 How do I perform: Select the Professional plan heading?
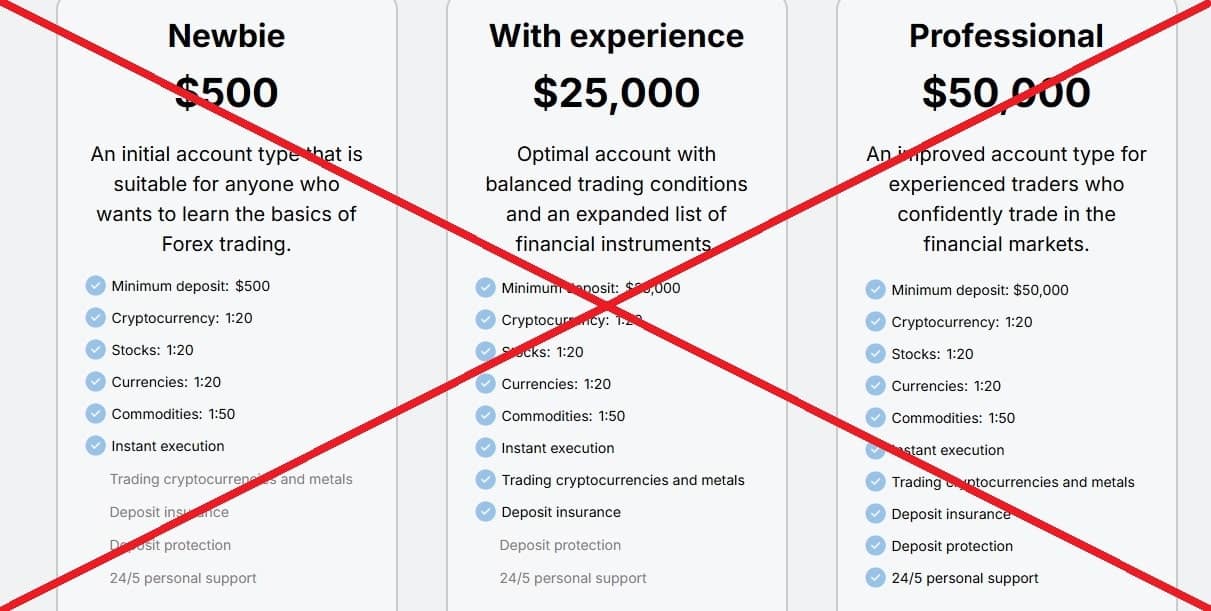(x=1006, y=36)
